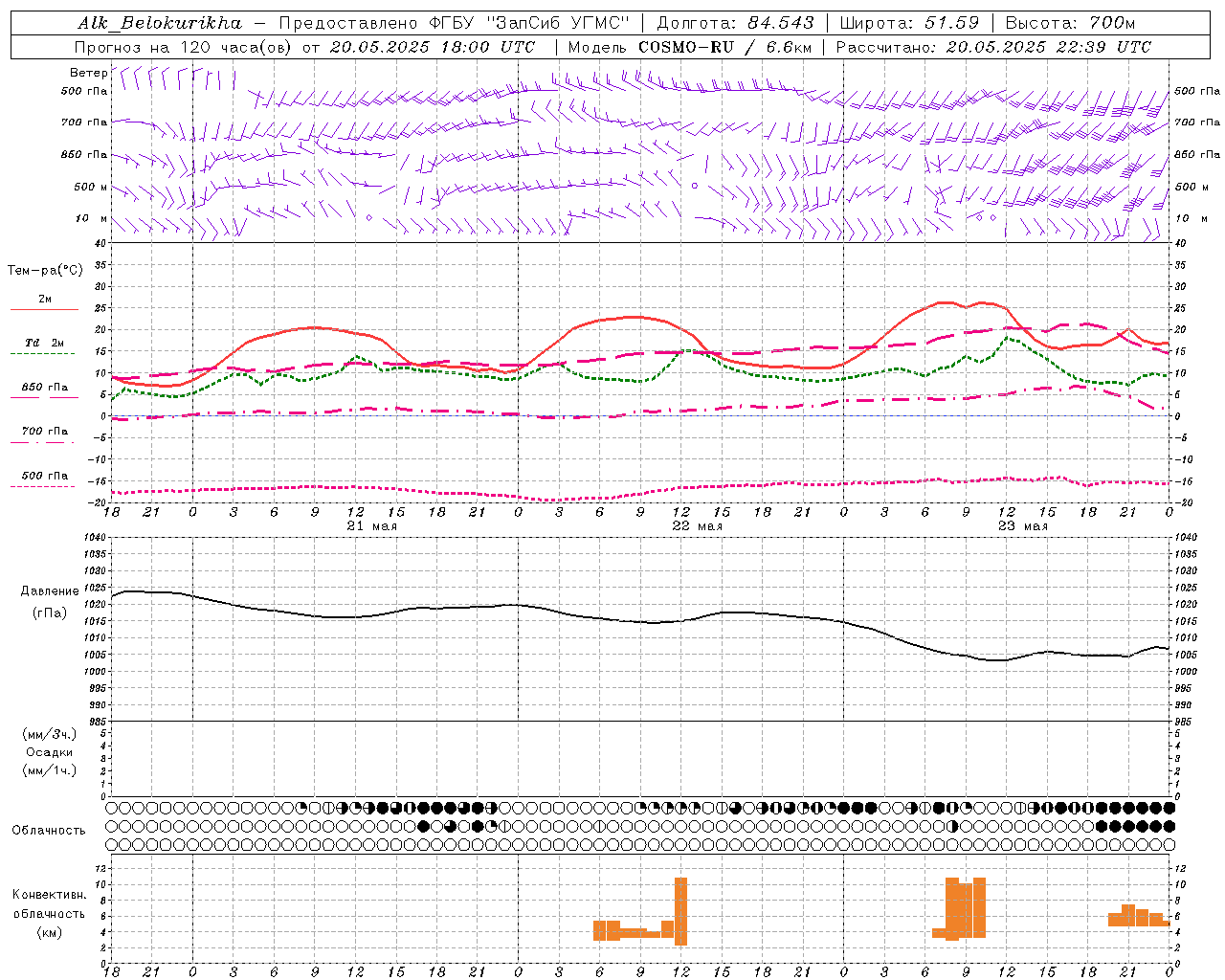Click the Широта: 51.59 header field
The image size is (1225, 980).
point(909,23)
